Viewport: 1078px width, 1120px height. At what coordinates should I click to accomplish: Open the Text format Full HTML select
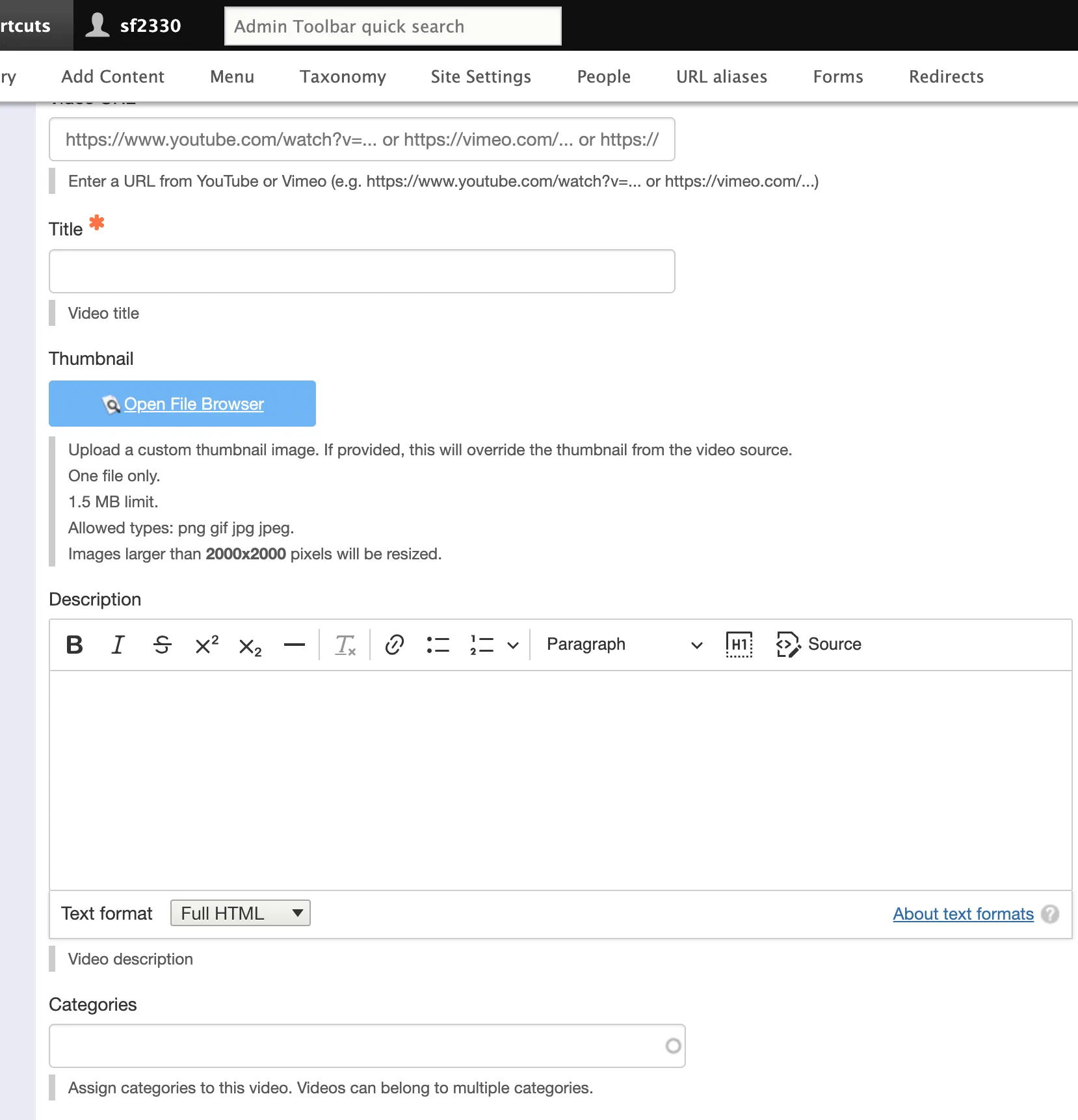point(241,913)
